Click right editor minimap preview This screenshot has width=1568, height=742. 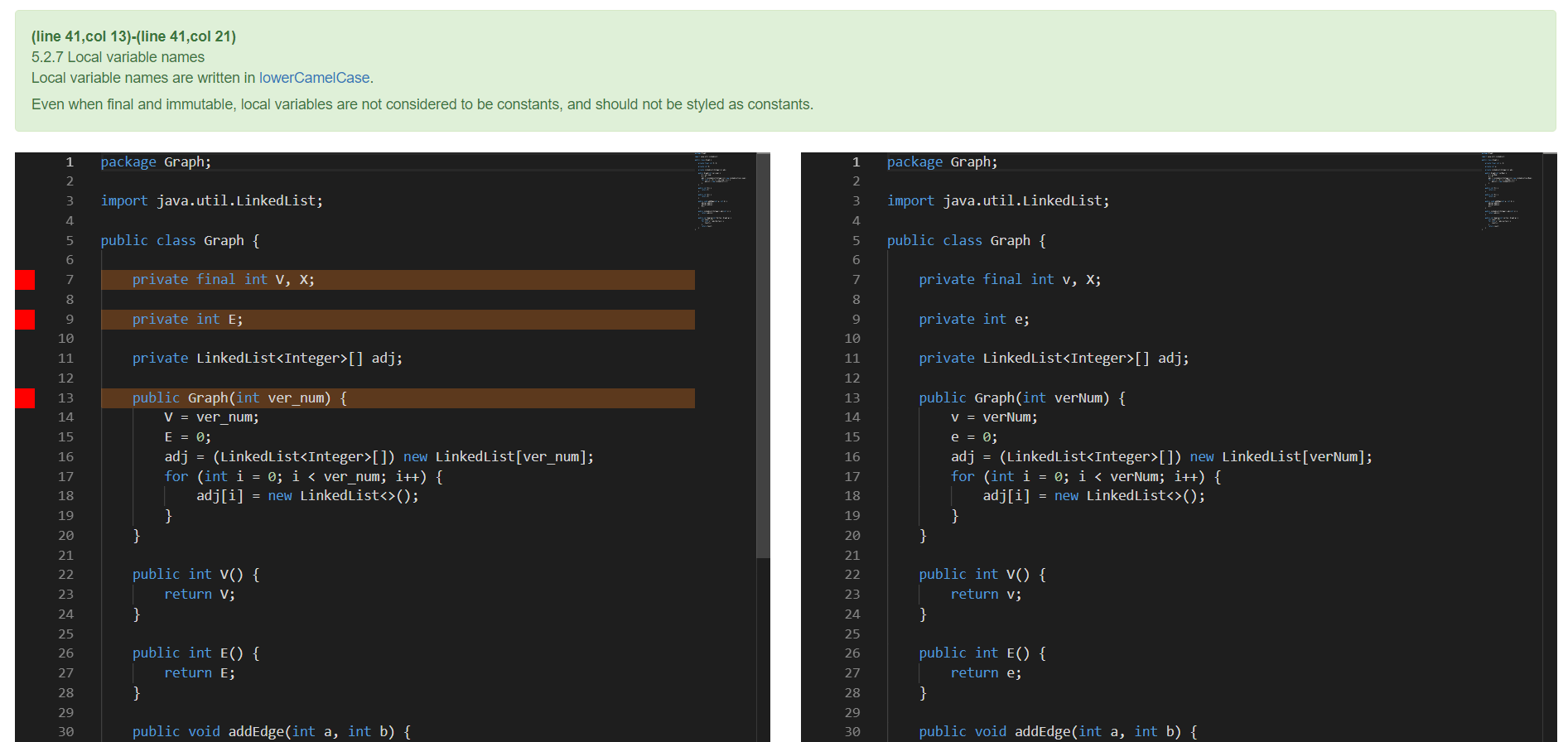coord(1507,190)
